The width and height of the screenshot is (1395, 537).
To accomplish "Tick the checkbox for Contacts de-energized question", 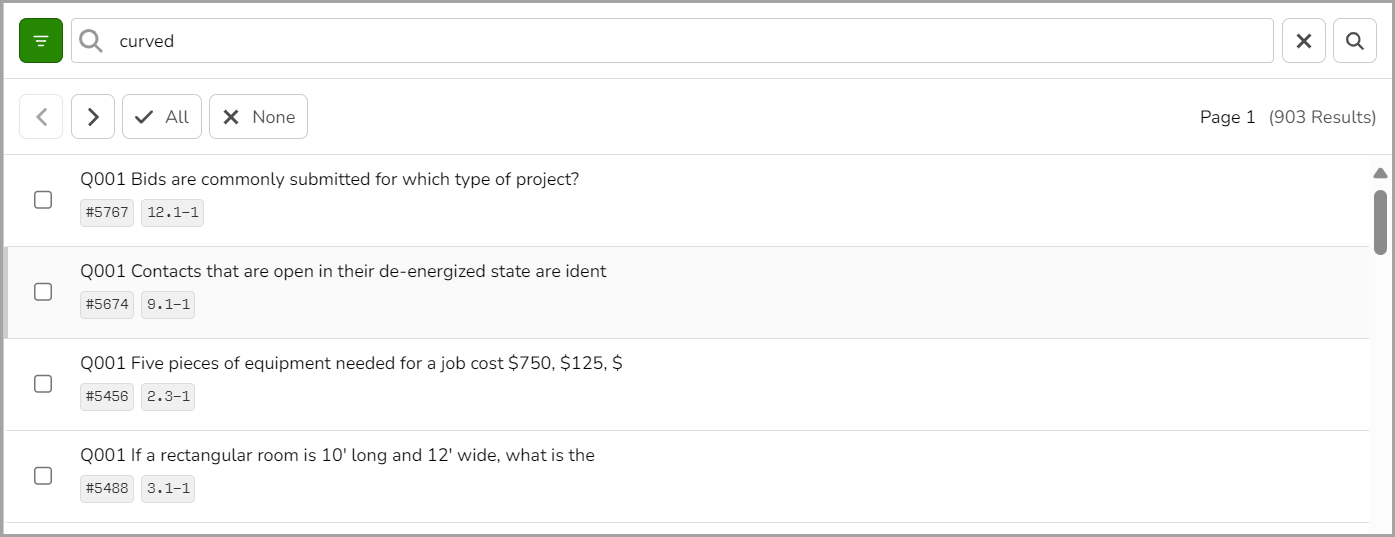I will 43,292.
